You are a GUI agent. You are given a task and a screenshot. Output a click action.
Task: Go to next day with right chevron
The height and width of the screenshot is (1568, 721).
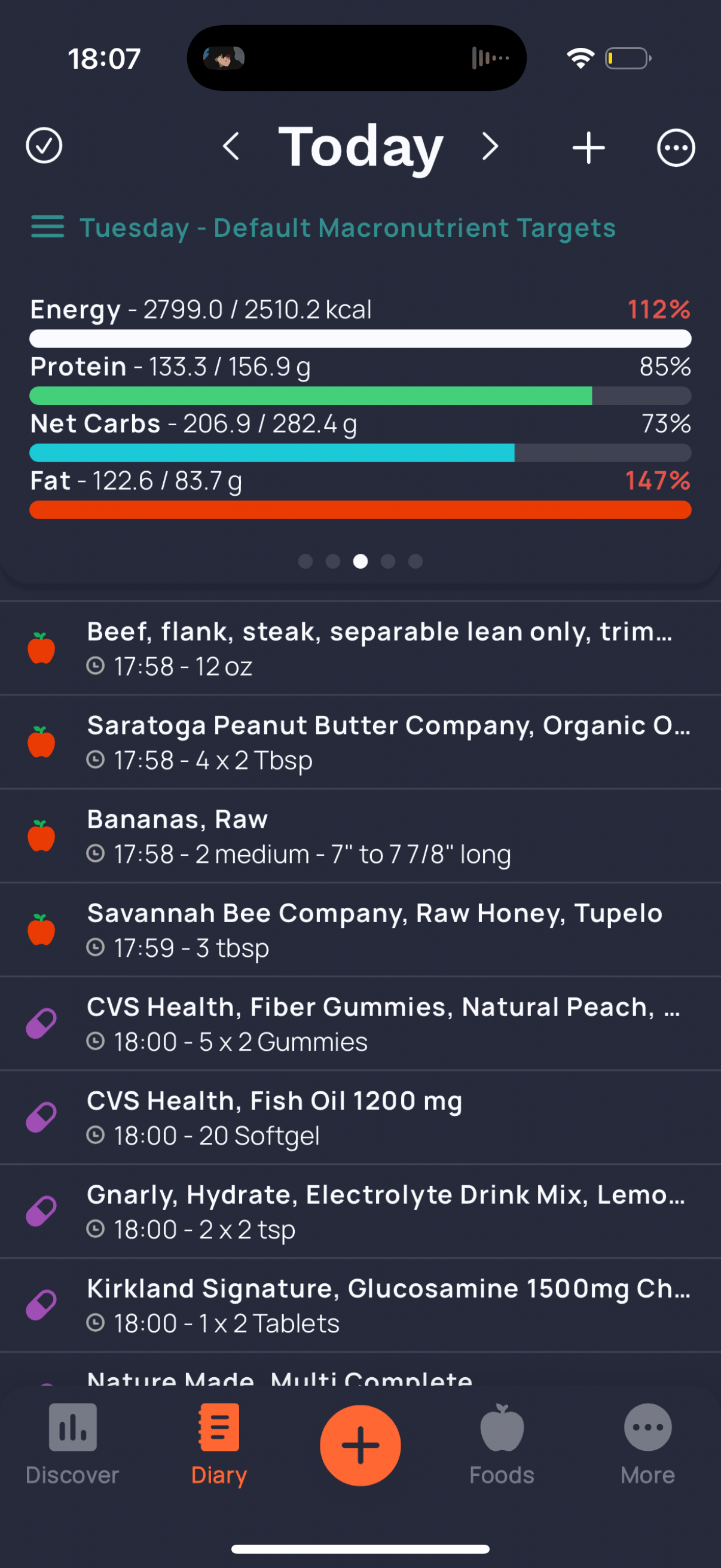click(x=490, y=147)
